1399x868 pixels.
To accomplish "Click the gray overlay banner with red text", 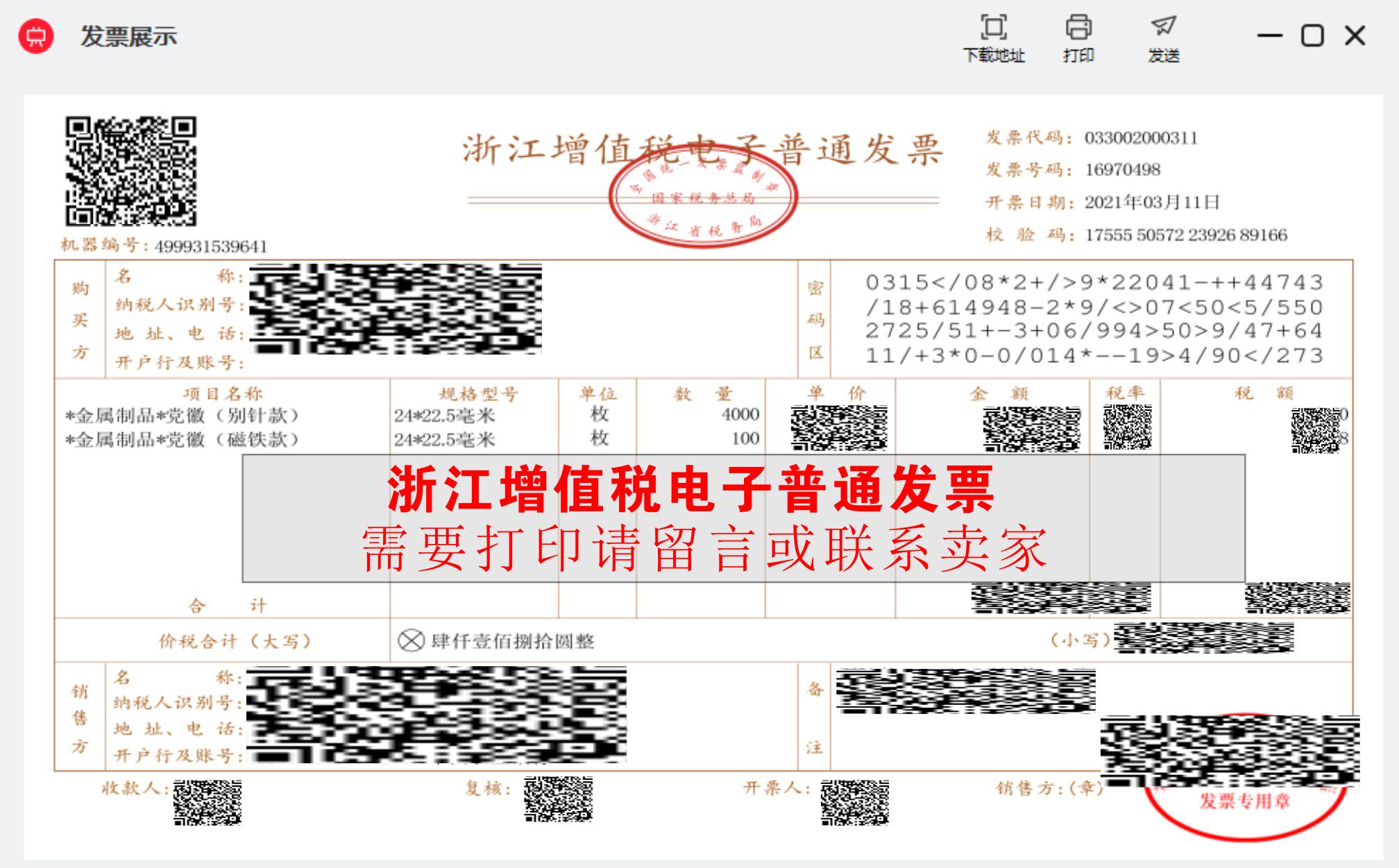I will pyautogui.click(x=743, y=518).
